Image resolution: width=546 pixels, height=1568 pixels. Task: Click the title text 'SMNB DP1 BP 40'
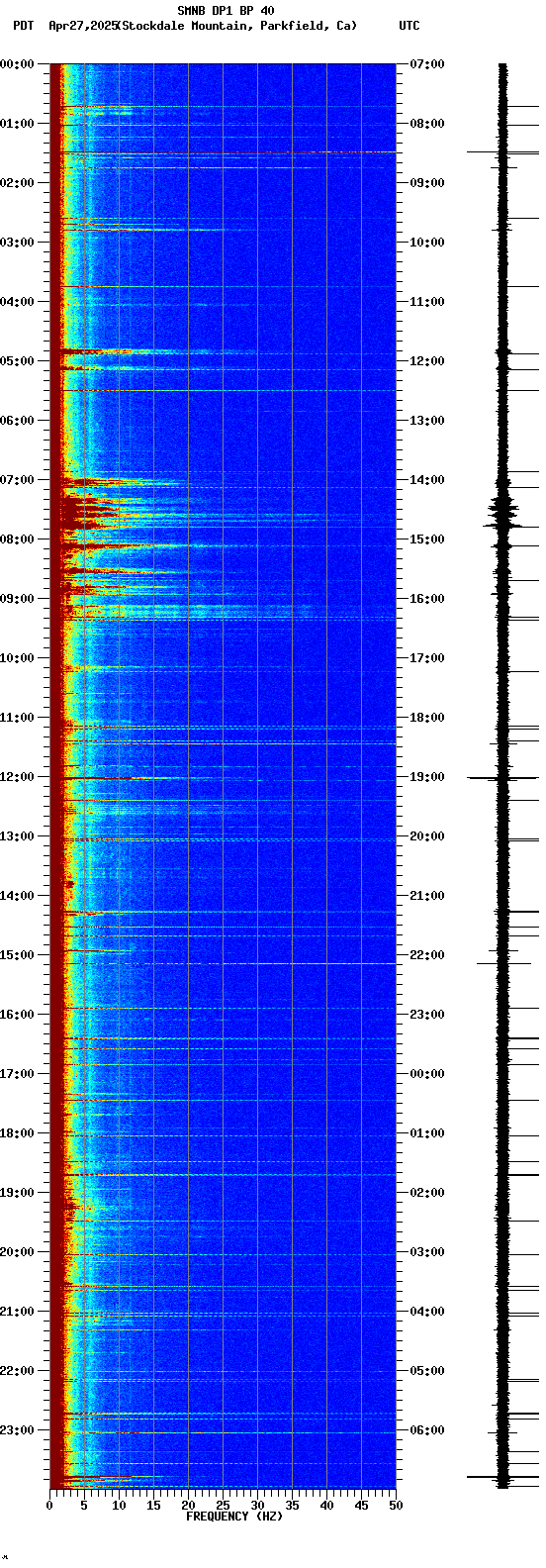pos(226,11)
